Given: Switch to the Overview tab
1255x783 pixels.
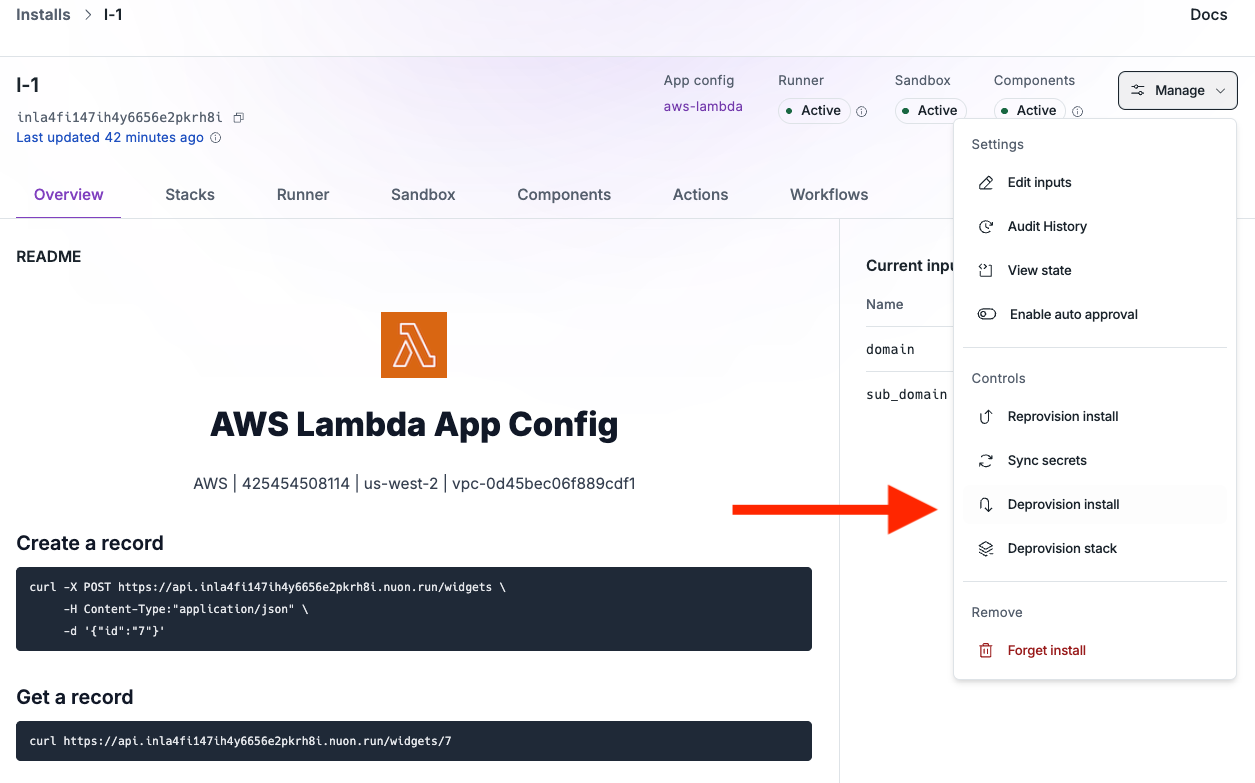Looking at the screenshot, I should (69, 195).
